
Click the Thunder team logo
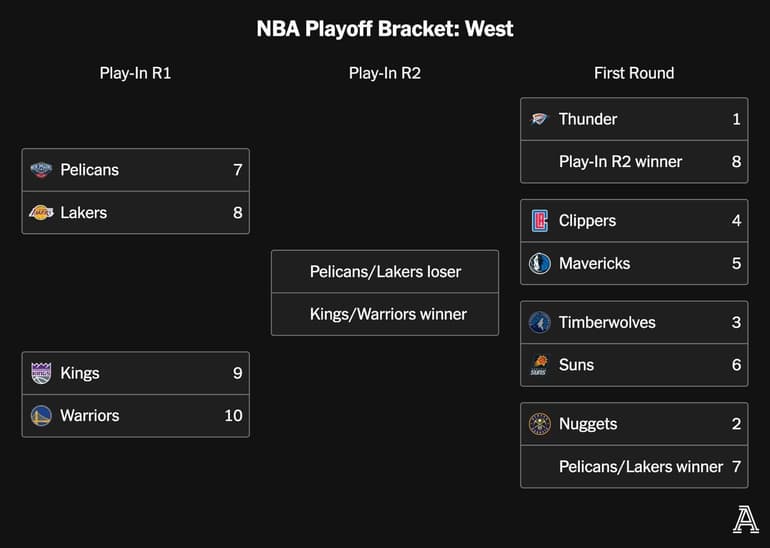click(539, 119)
